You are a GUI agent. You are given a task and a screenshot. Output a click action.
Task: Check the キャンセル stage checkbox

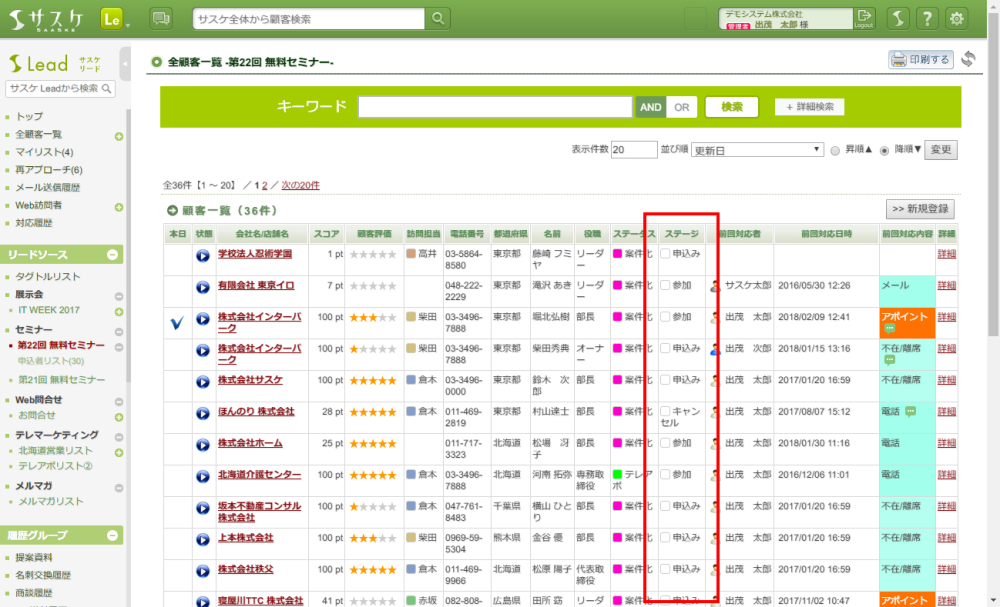(665, 411)
